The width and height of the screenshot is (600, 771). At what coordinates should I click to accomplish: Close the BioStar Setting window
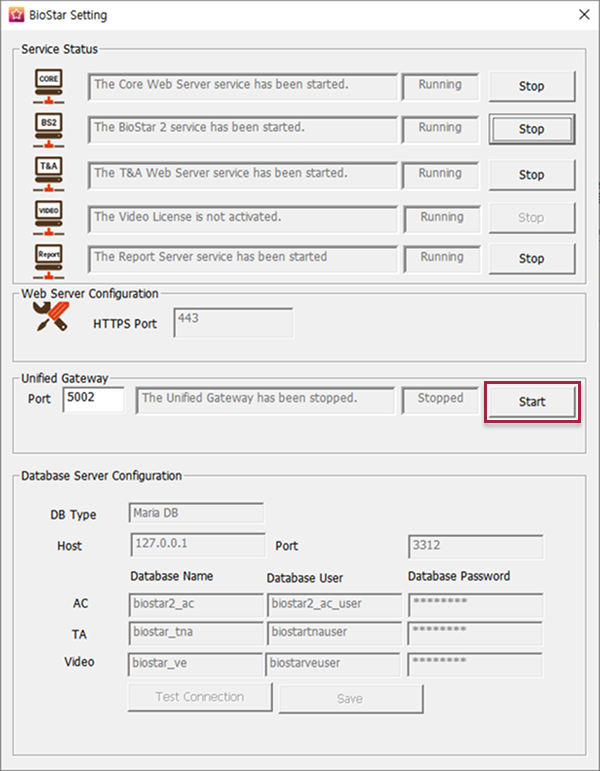584,15
